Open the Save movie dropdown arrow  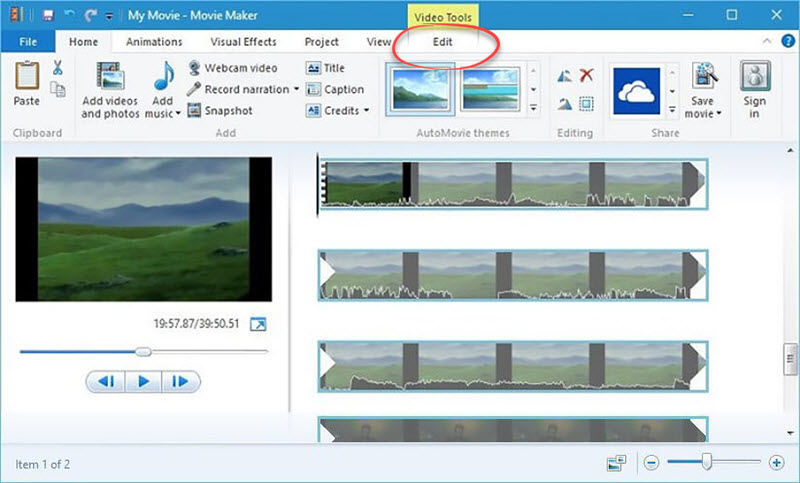(x=719, y=114)
